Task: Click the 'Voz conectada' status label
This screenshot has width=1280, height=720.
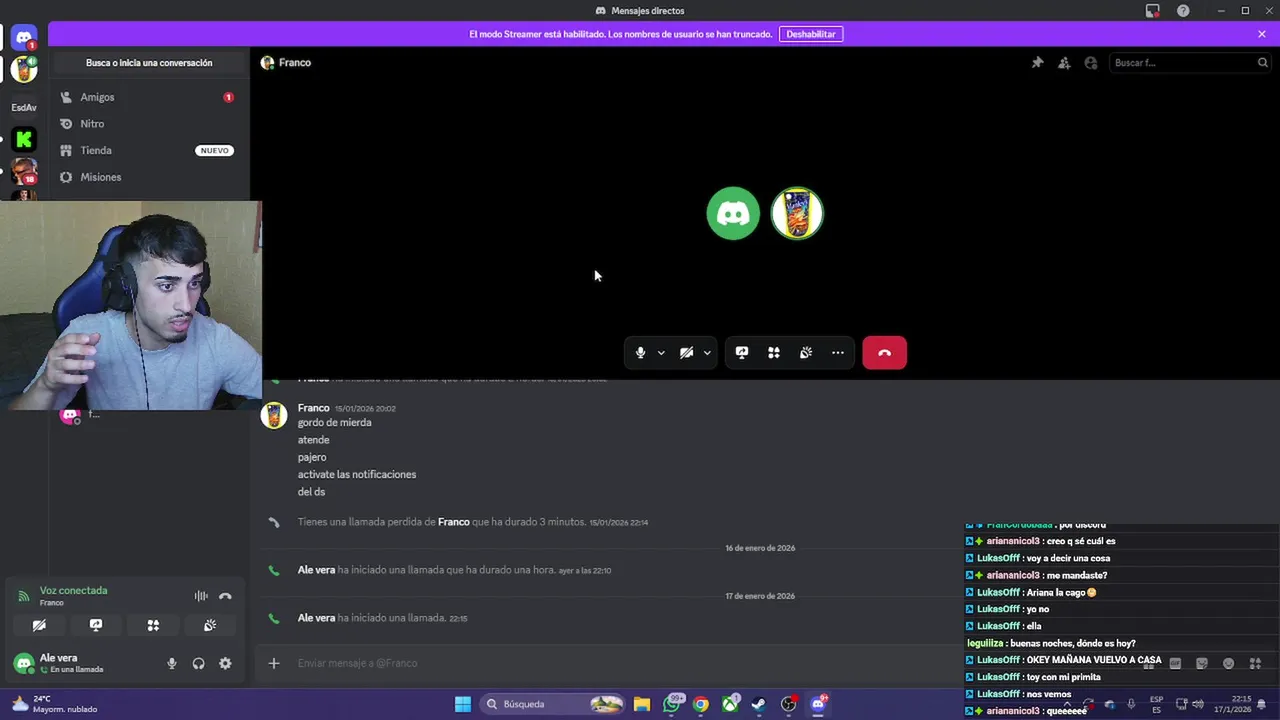Action: tap(73, 591)
